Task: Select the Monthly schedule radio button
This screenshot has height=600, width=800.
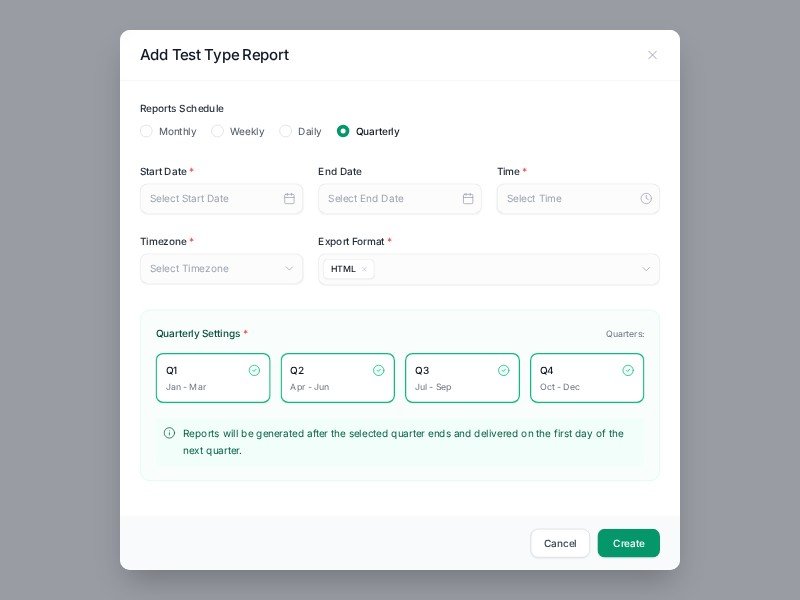Action: [147, 131]
